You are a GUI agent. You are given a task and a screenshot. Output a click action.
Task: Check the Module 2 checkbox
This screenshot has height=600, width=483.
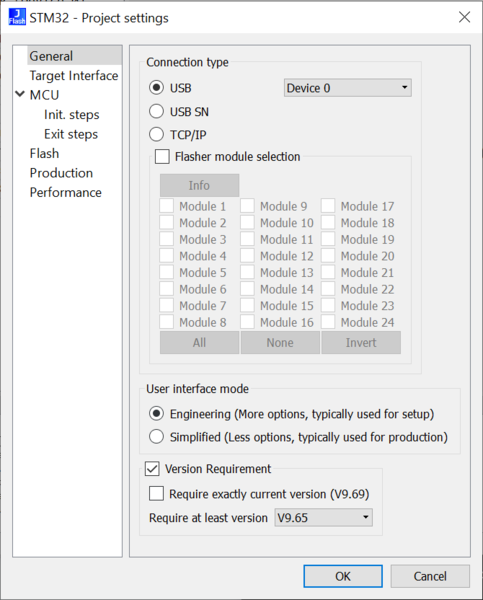click(166, 222)
